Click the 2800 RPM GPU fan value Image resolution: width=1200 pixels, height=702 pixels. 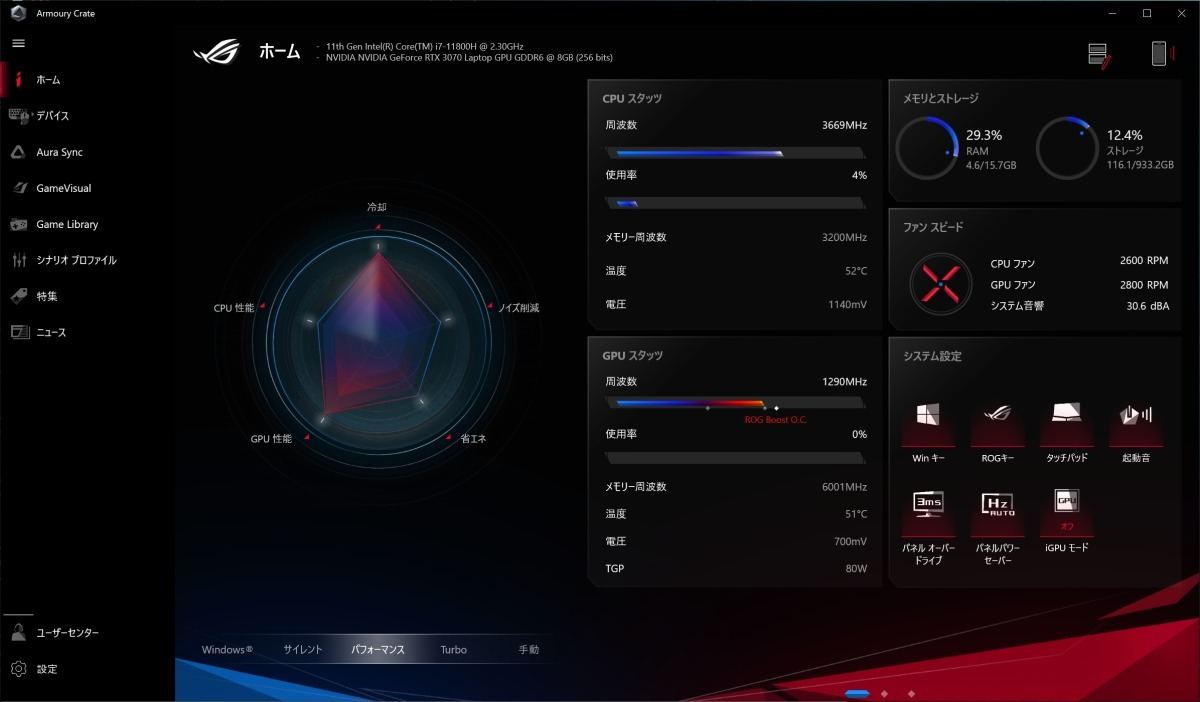click(1144, 285)
